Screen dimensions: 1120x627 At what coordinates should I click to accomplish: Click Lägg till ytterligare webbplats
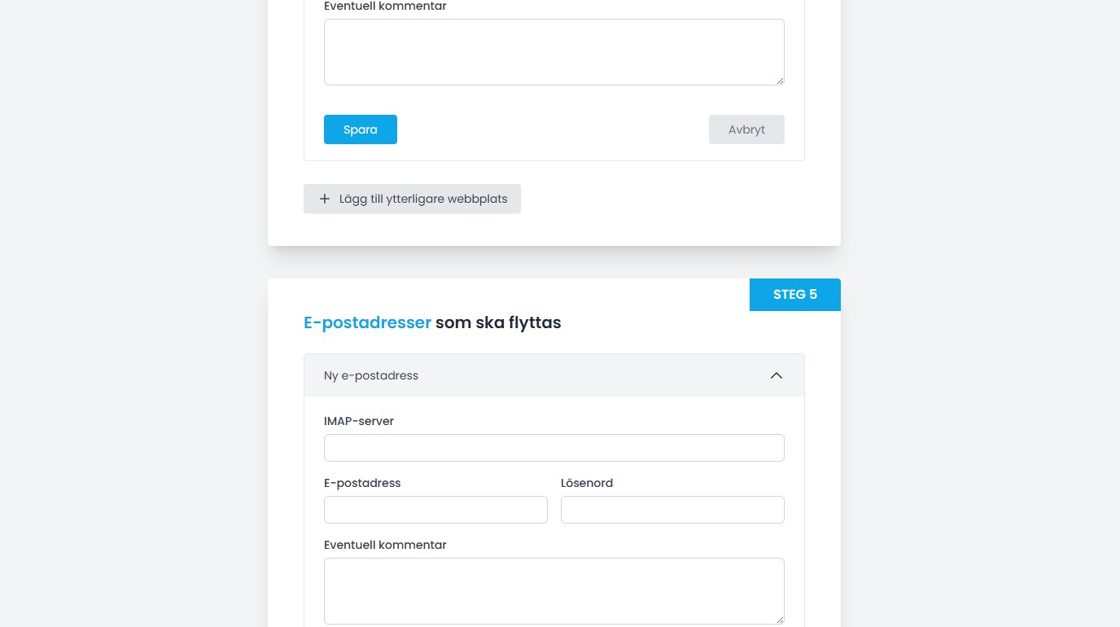click(x=422, y=199)
